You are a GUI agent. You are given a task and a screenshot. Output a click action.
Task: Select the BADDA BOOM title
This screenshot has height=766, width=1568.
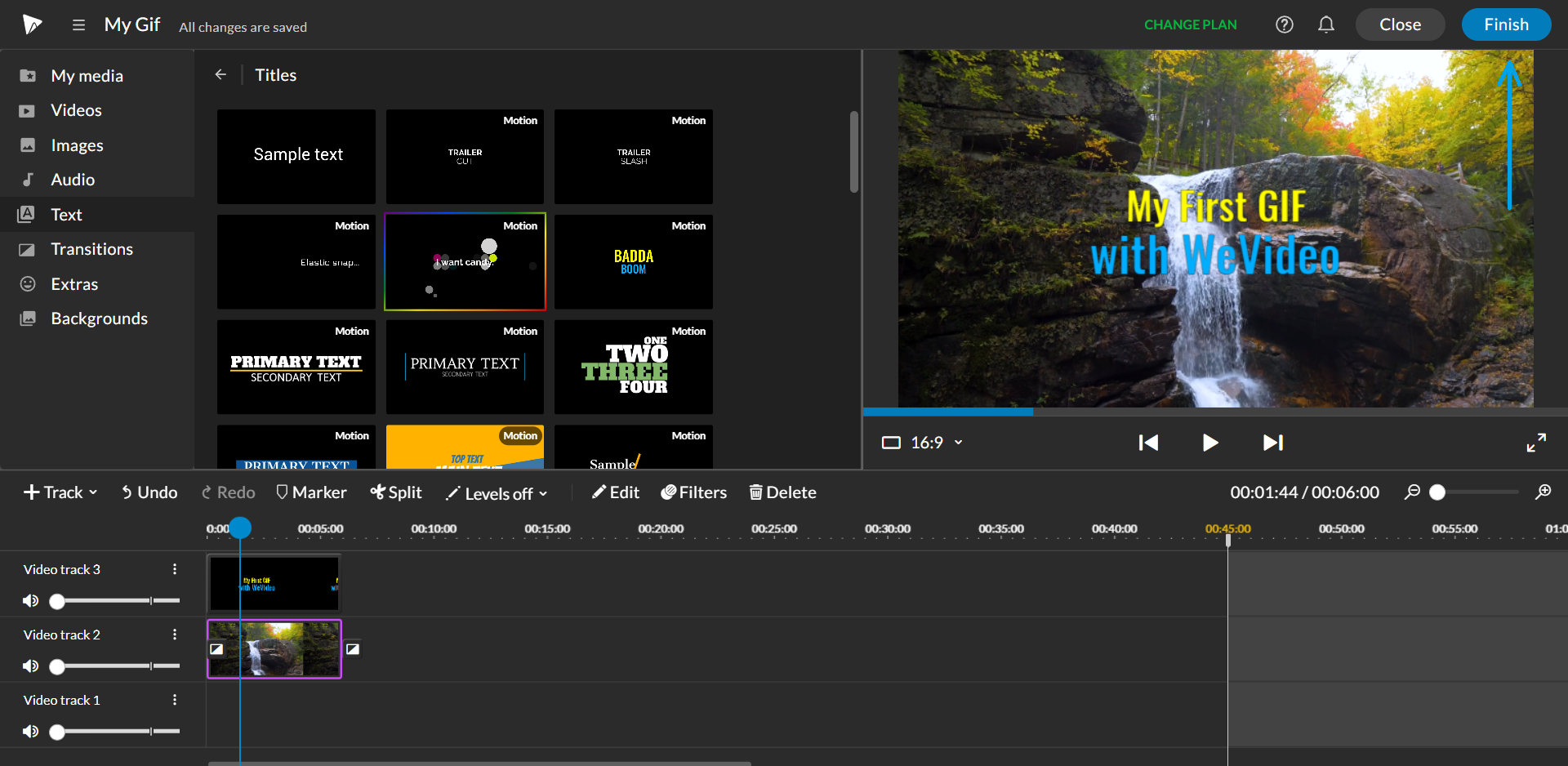tap(634, 262)
